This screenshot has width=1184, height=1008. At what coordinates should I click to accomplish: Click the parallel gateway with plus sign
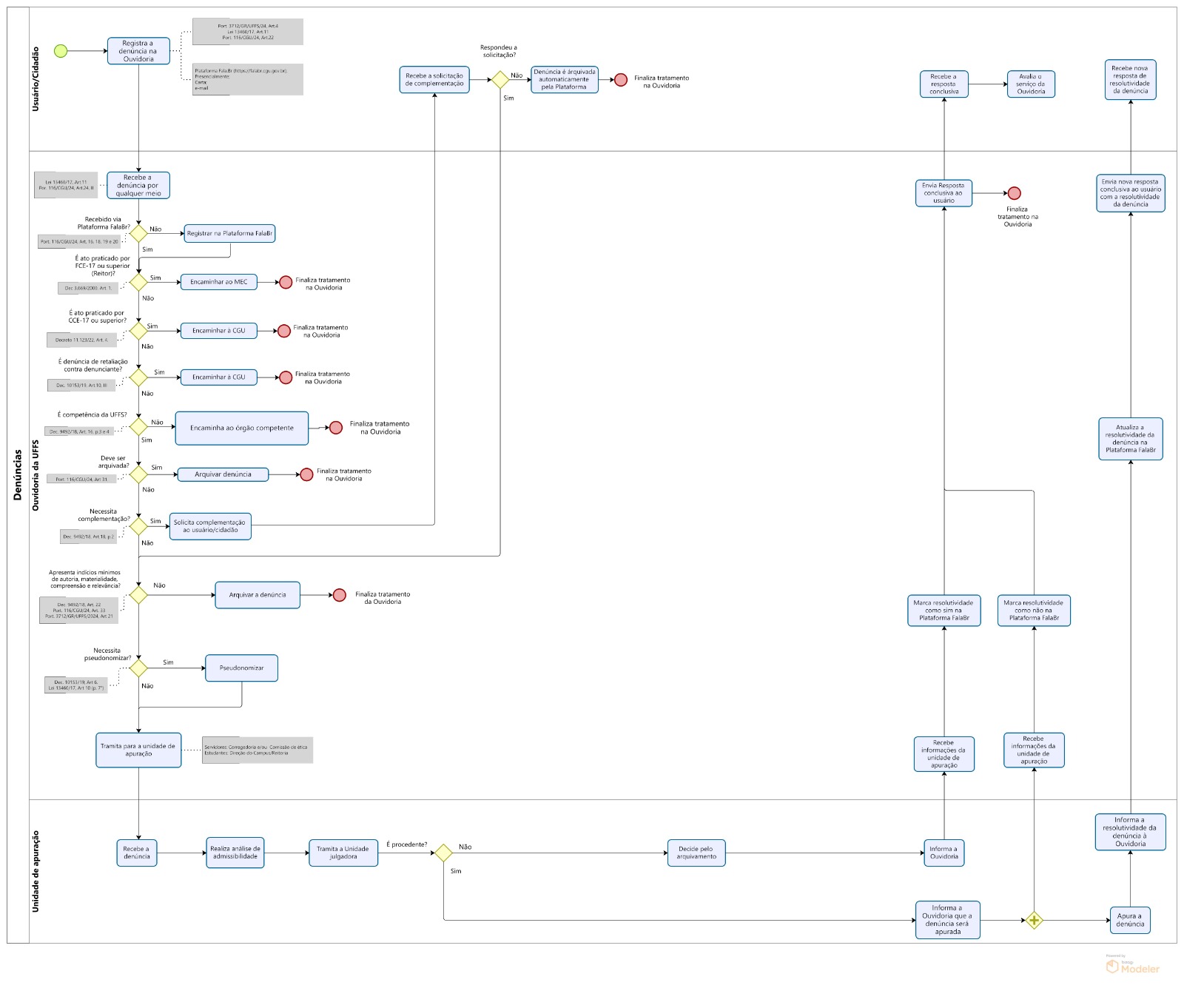coord(1034,921)
